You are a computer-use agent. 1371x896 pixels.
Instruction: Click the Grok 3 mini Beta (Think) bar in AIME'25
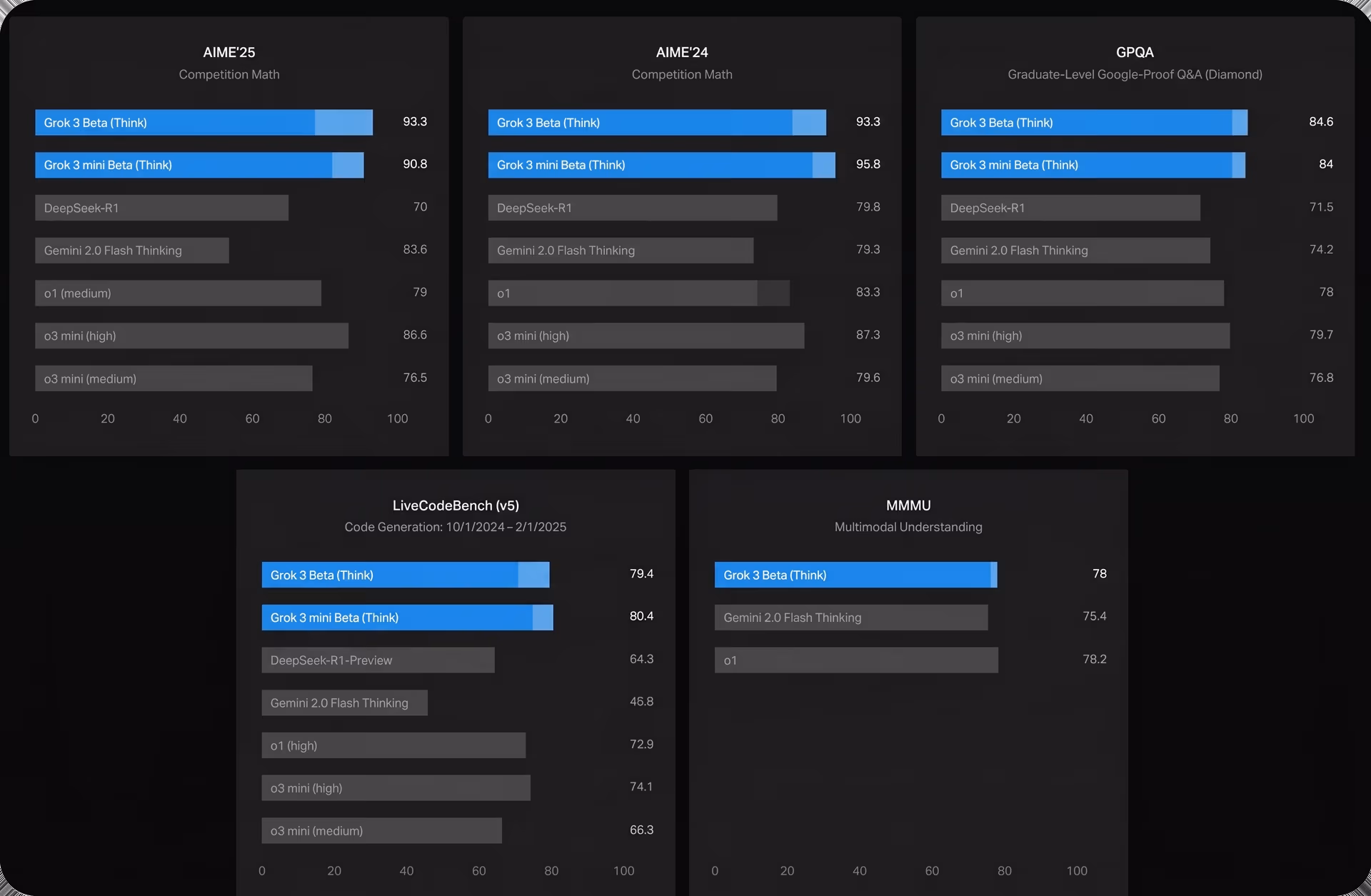[x=199, y=165]
